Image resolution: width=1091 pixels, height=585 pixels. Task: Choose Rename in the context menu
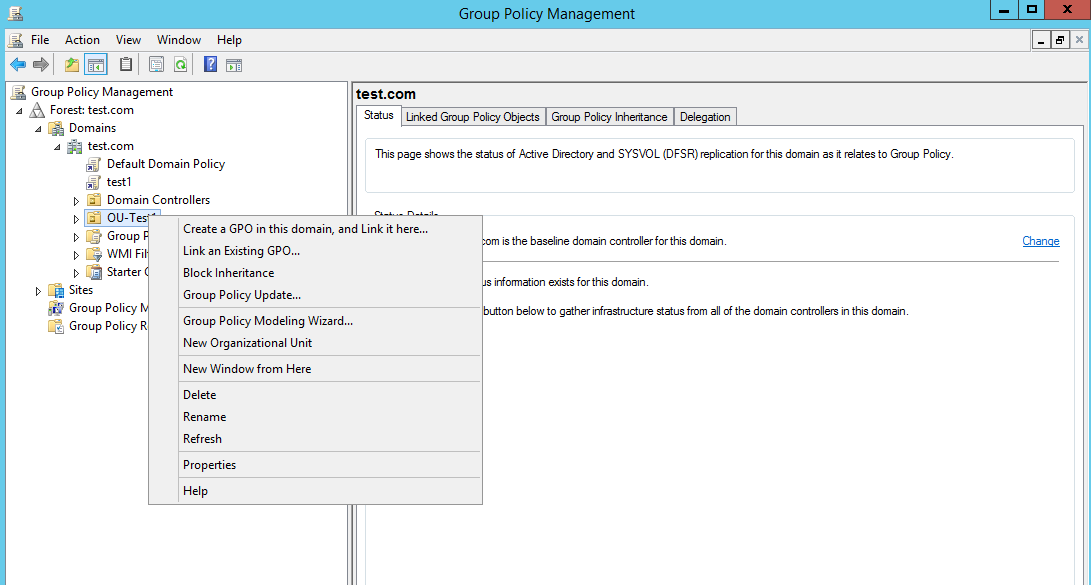315,417
